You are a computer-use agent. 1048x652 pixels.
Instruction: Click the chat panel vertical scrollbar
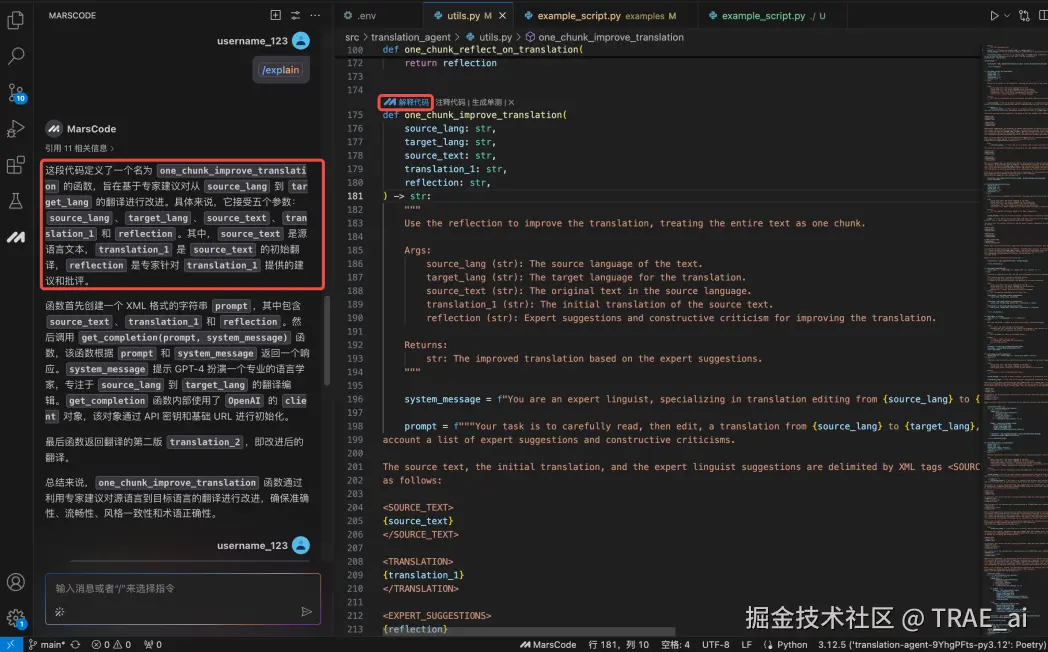(327, 341)
